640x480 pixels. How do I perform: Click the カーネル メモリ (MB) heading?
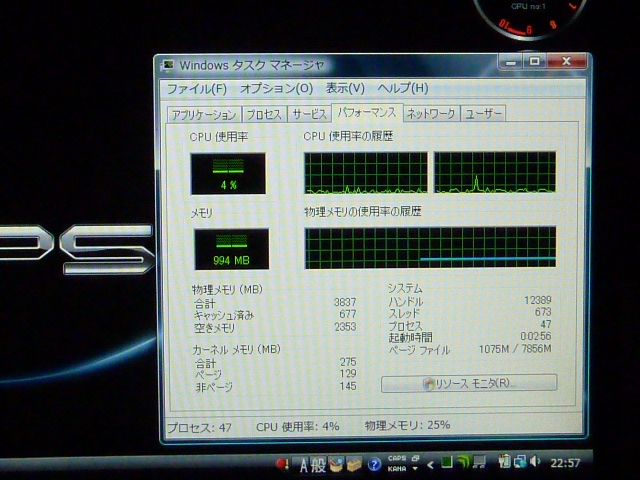tap(236, 349)
